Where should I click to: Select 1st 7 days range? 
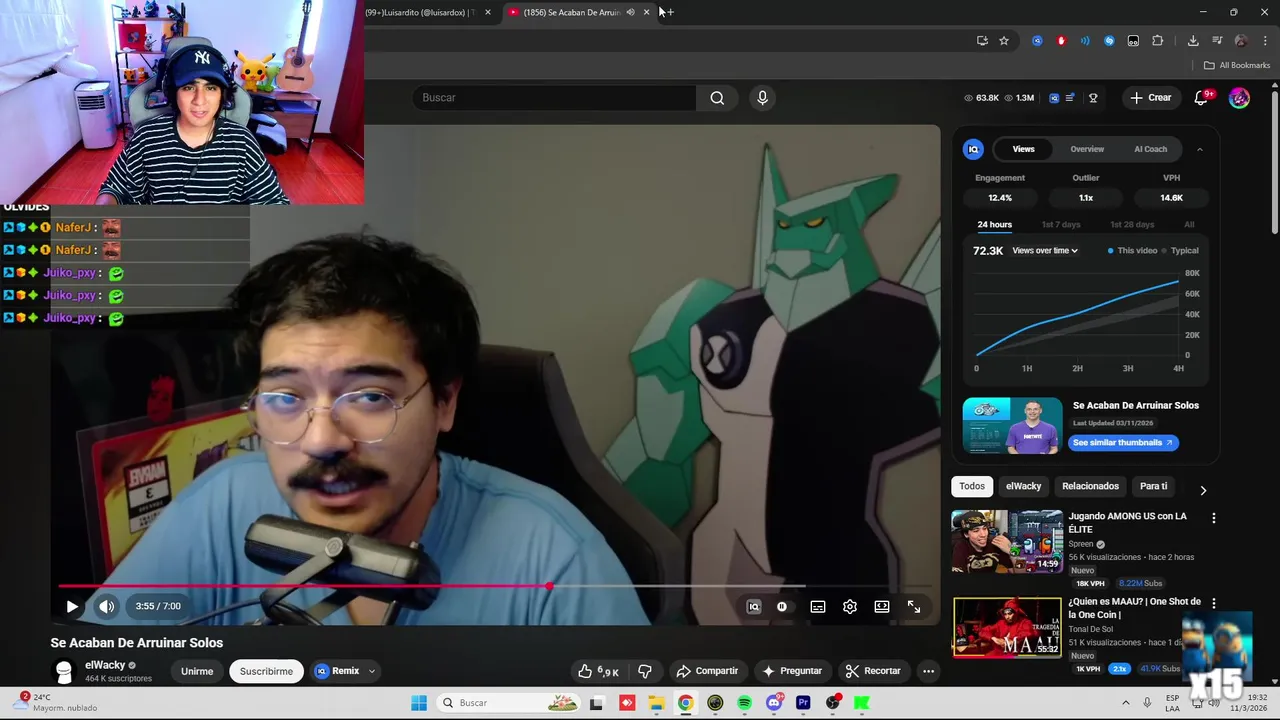tap(1061, 224)
